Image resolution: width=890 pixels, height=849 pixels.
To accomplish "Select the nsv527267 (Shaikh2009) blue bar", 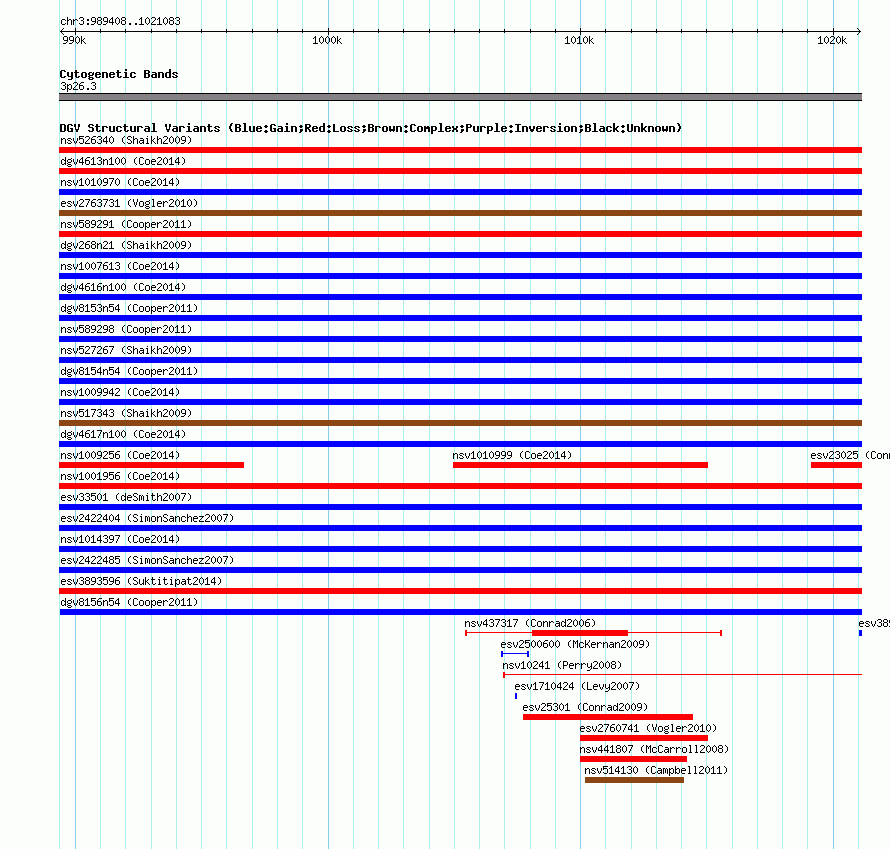I will click(x=460, y=360).
